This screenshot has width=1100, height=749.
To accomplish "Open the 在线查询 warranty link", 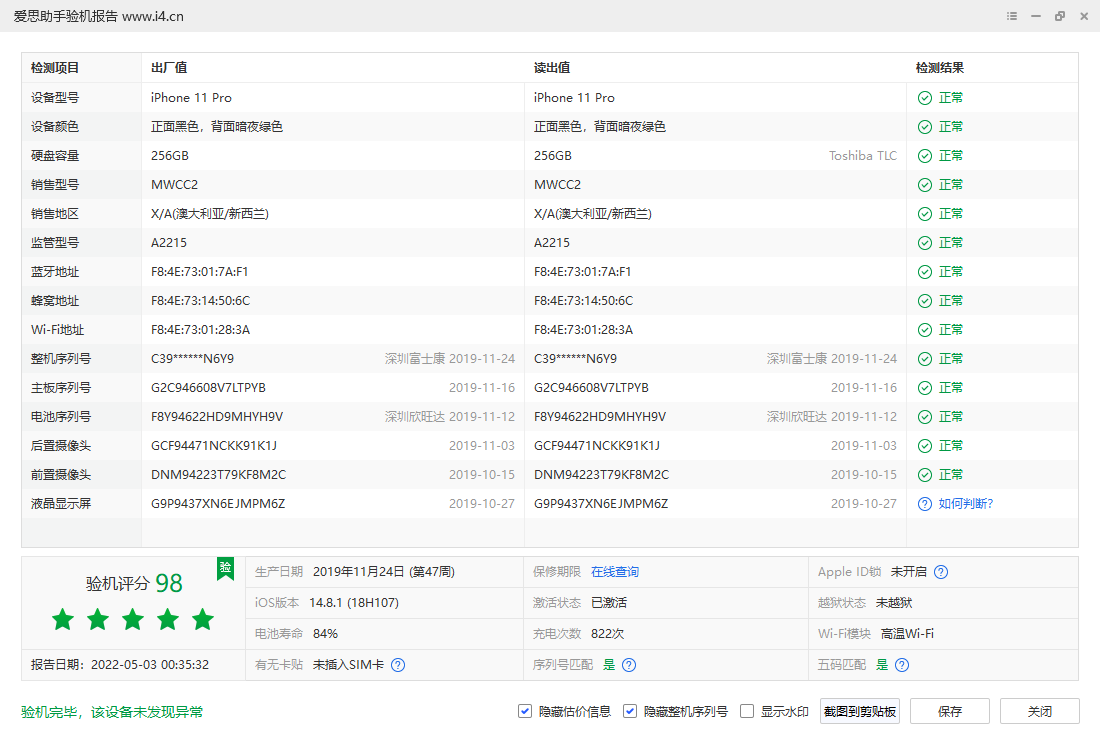I will point(615,572).
